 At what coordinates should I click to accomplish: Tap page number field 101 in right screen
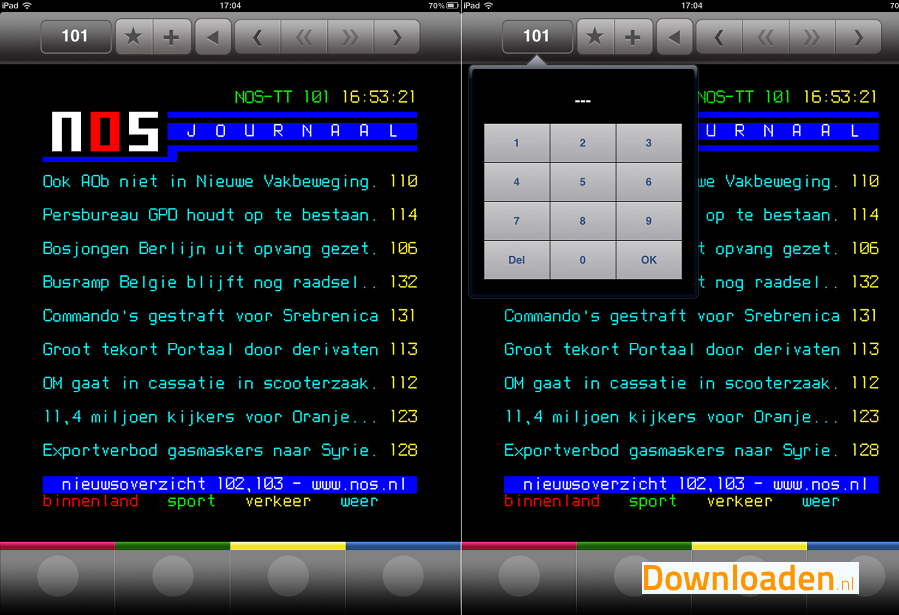(x=537, y=37)
